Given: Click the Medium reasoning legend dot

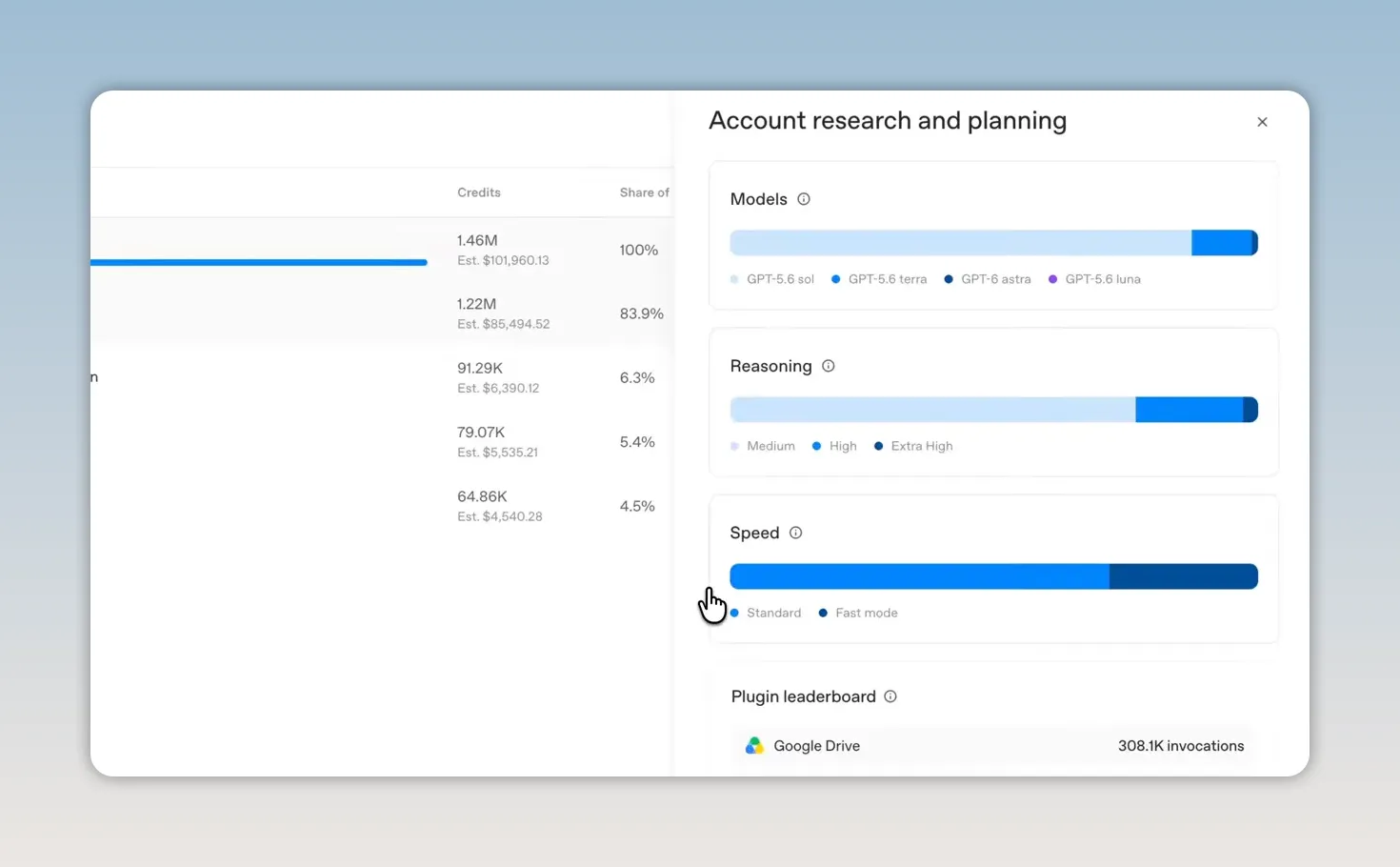Looking at the screenshot, I should point(734,446).
